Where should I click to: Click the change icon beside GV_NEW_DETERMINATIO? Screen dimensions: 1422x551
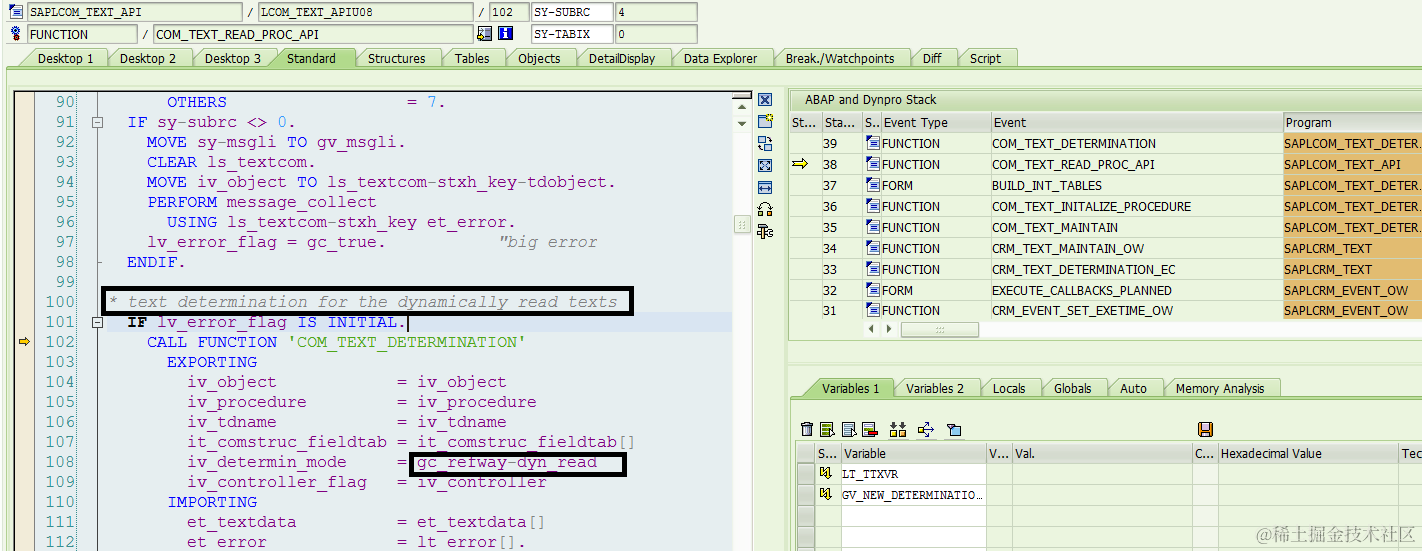(x=826, y=494)
